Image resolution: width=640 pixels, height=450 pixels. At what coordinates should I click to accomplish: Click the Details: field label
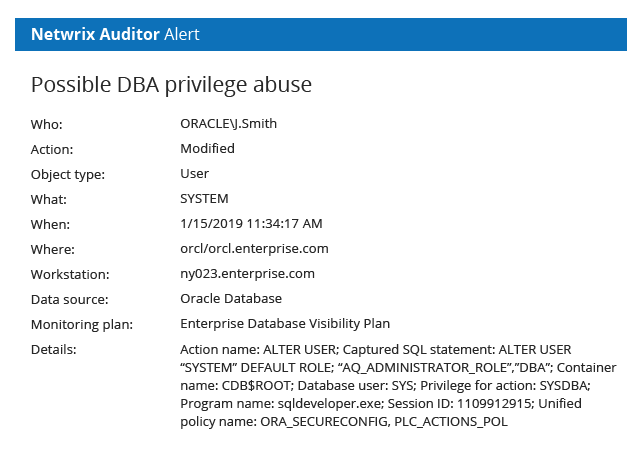coord(54,350)
